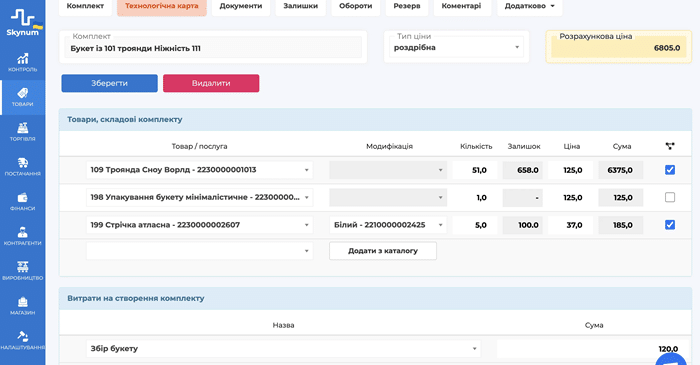This screenshot has height=365, width=700.
Task: Edit price 125,0 for Троянда Сноу Ворлд
Action: point(570,170)
